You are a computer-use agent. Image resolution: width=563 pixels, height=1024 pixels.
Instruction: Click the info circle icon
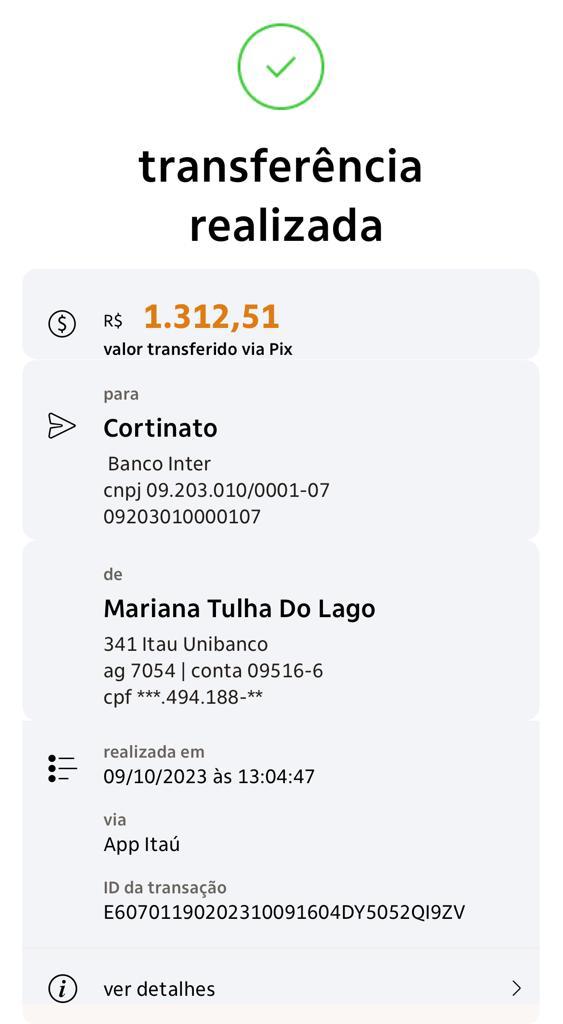(62, 988)
